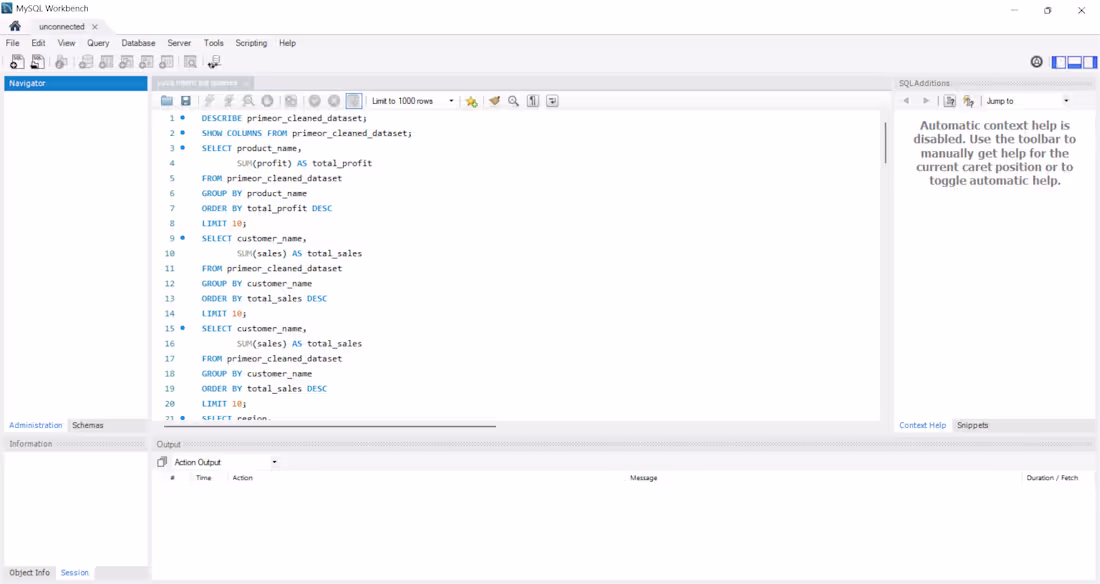Search table data icon
This screenshot has height=584, width=1100.
pyautogui.click(x=190, y=62)
